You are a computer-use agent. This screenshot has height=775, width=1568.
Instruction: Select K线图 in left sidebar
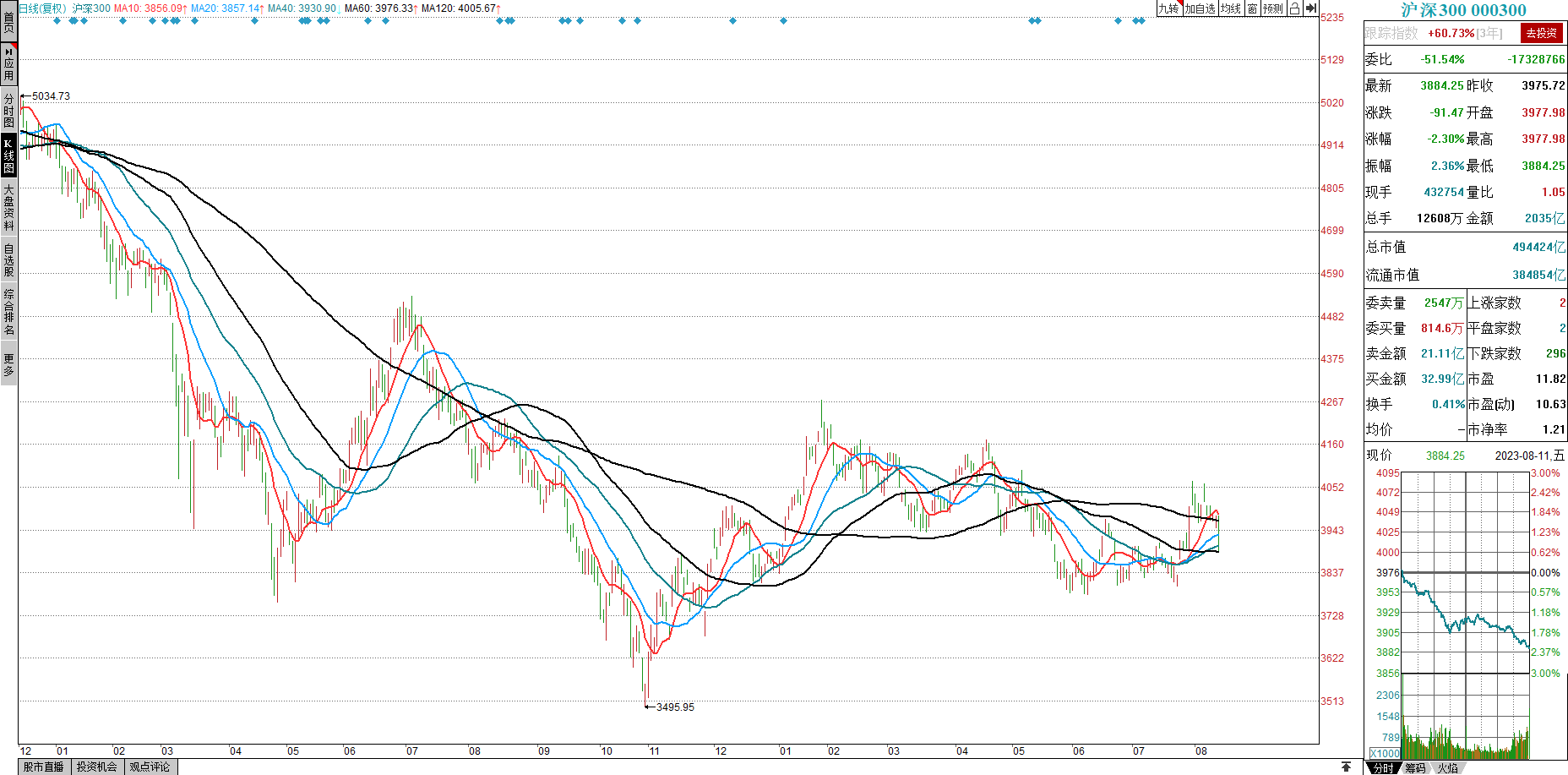8,156
